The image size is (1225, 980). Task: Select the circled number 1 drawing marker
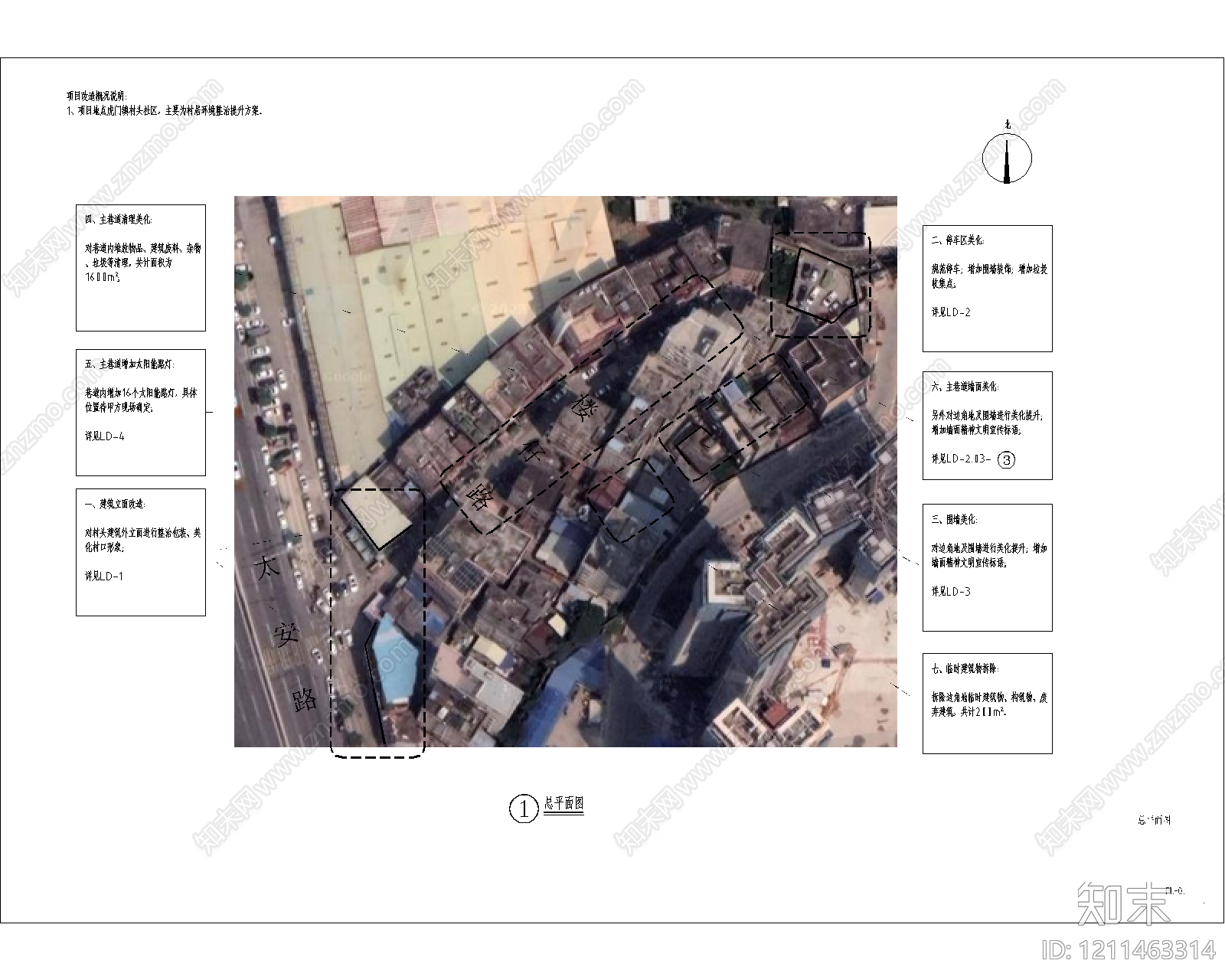tap(524, 808)
